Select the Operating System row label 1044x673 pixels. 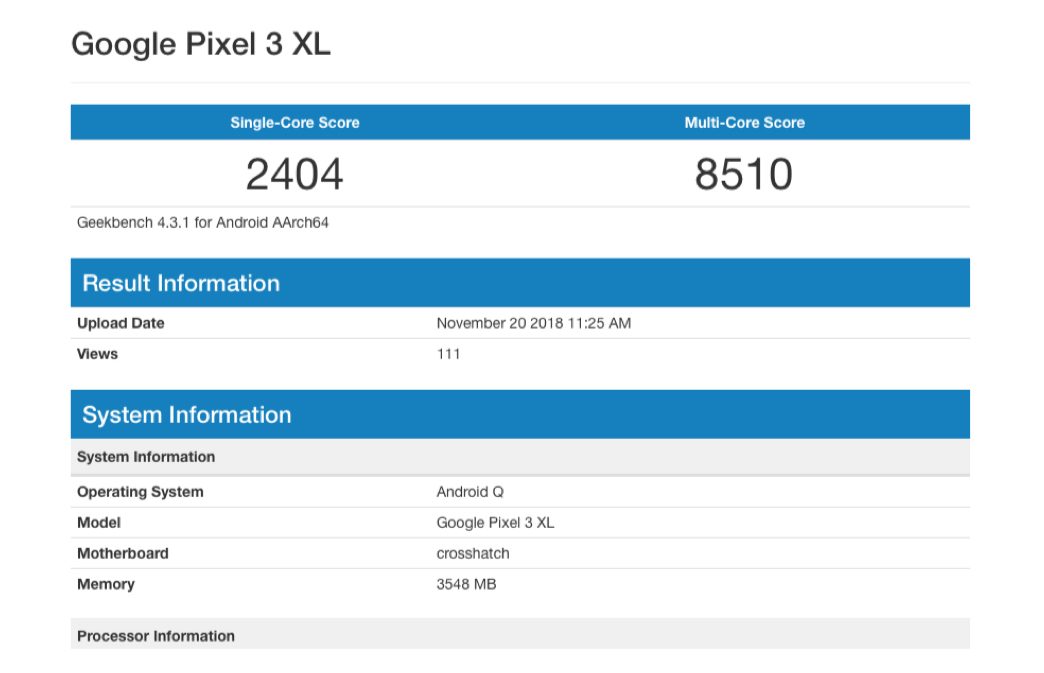[140, 492]
